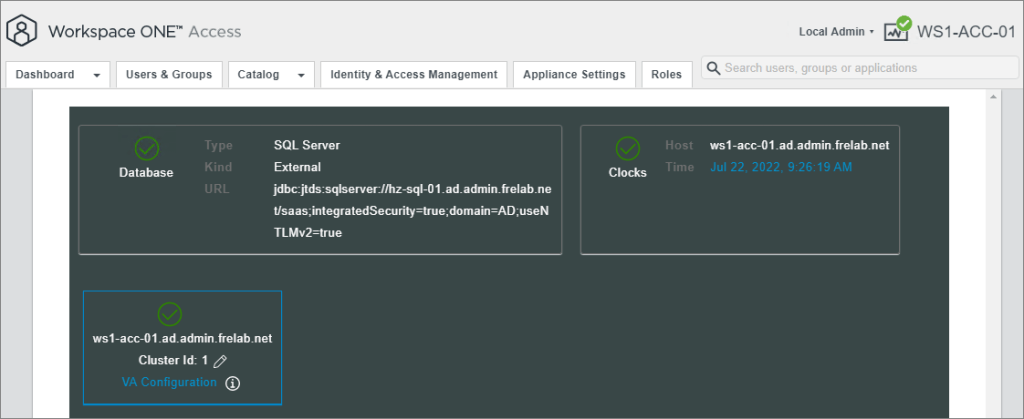
Task: Click the Jul 22, 2022 clock time link
Action: click(x=782, y=167)
